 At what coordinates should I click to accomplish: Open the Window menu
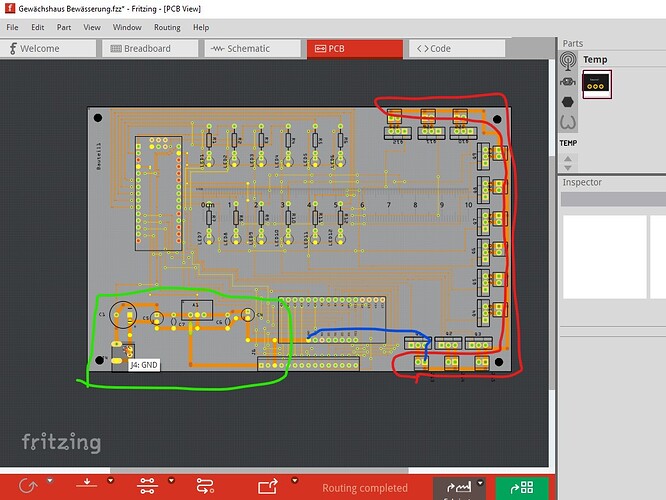coord(127,27)
